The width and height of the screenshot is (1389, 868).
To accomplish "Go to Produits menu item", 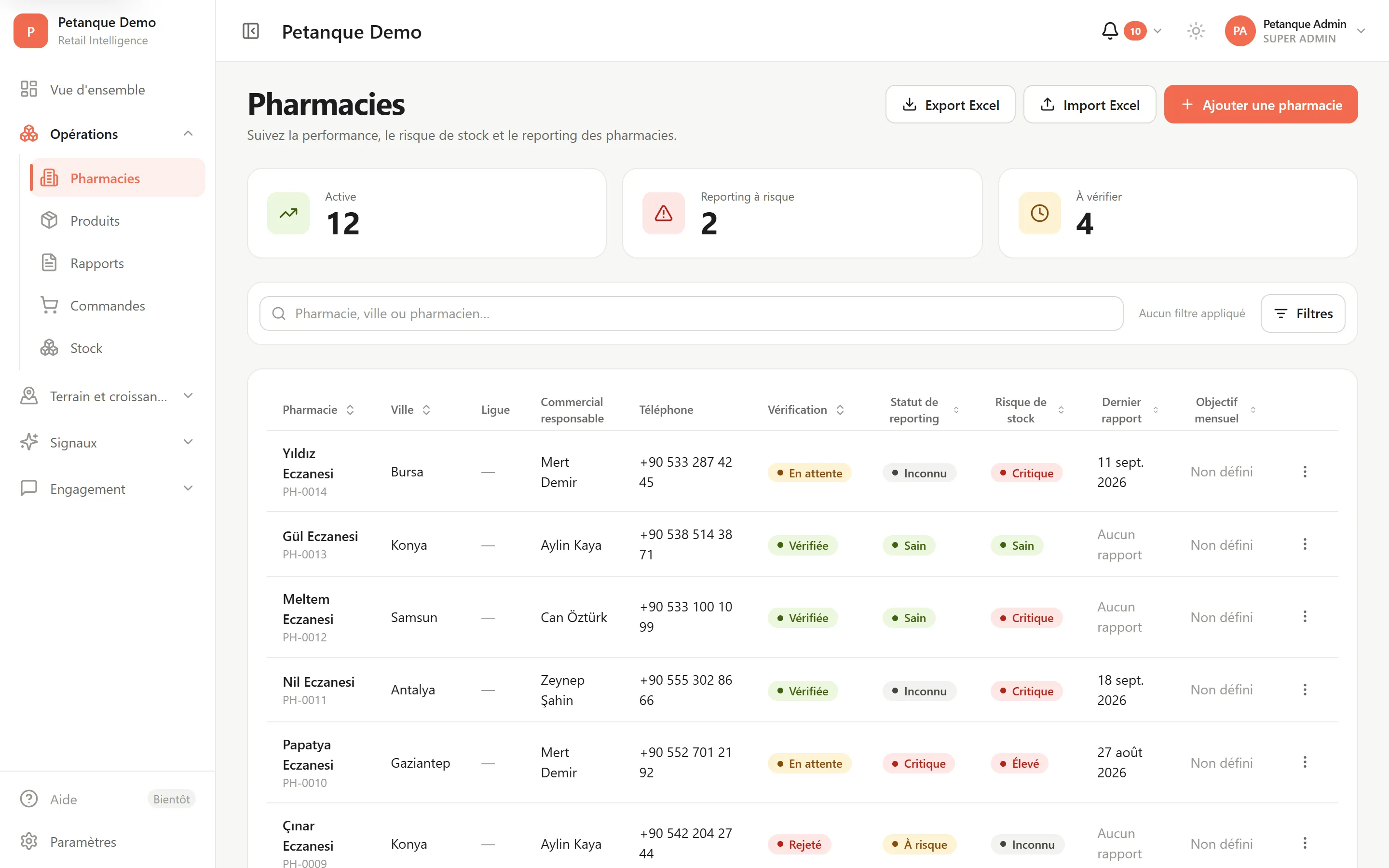I will pyautogui.click(x=118, y=220).
